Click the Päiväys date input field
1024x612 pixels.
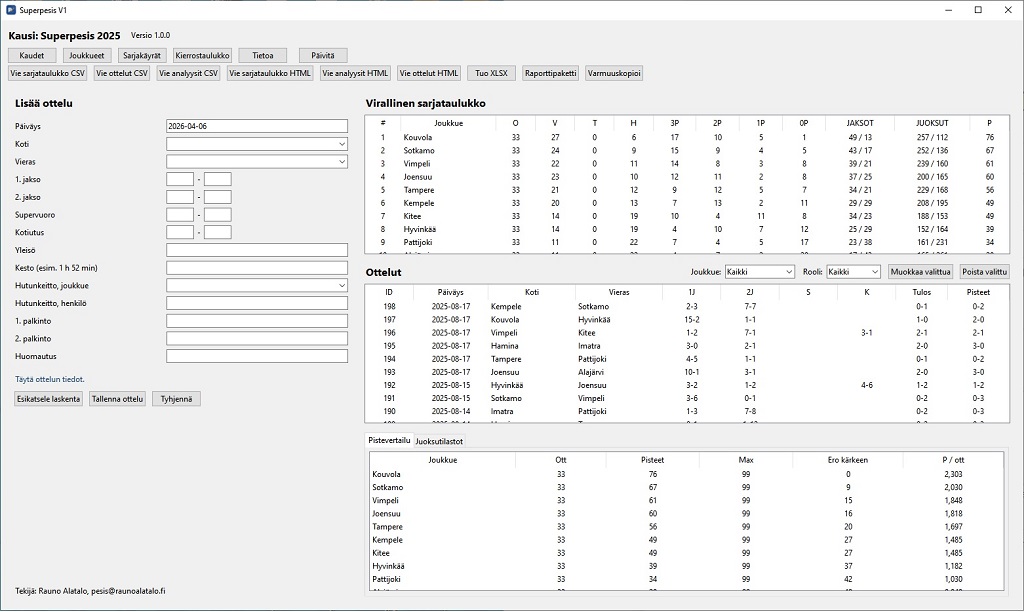click(257, 127)
